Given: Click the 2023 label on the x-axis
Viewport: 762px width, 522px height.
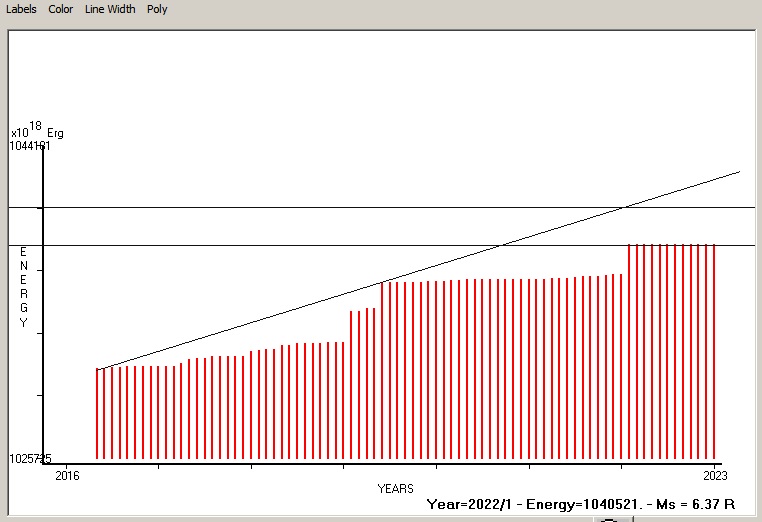Looking at the screenshot, I should click(716, 473).
